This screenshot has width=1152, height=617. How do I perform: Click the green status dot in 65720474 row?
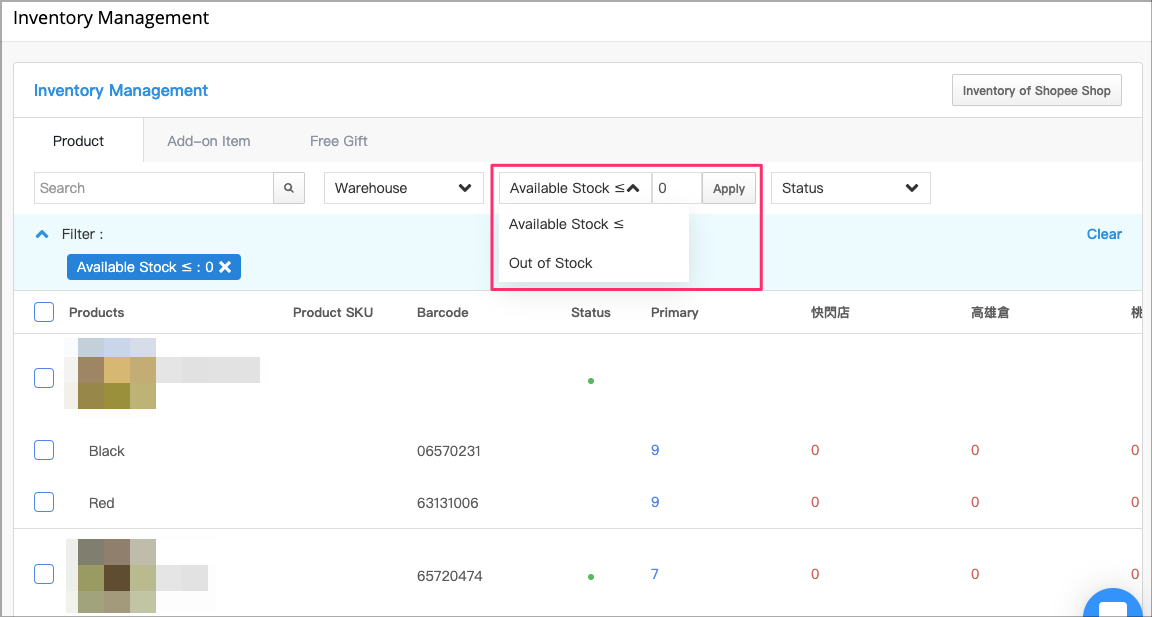click(x=591, y=577)
